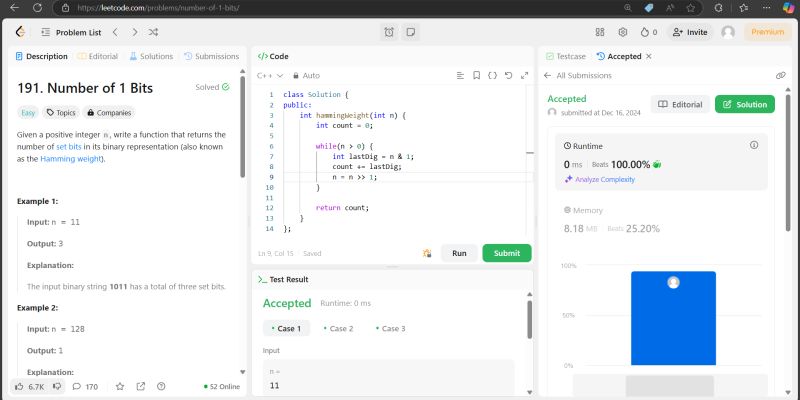Click the curly braces icon in editor
This screenshot has height=400, width=800.
click(x=492, y=76)
